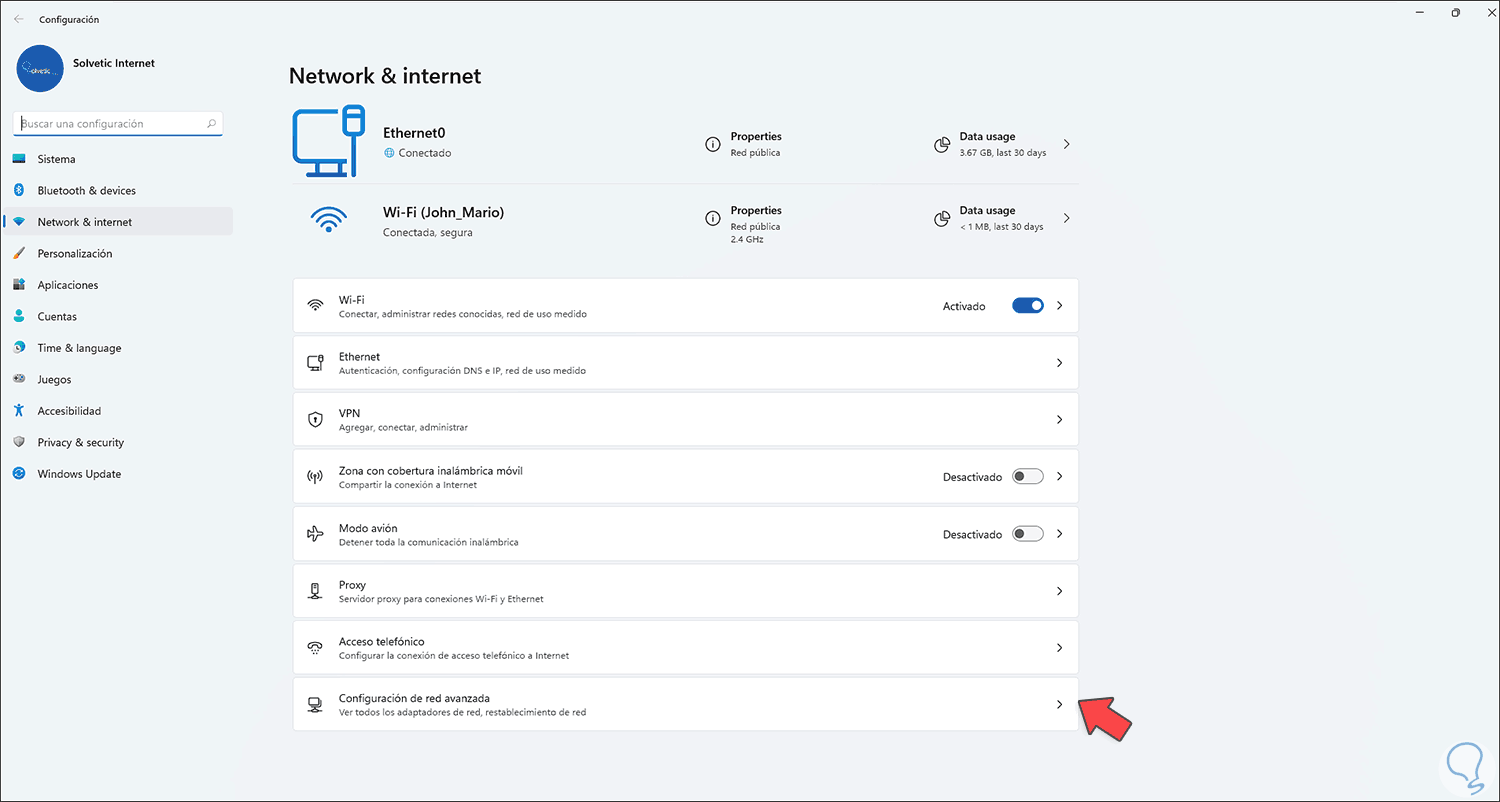Open Bluetooth & devices in the sidebar
This screenshot has height=802, width=1500.
coord(86,191)
